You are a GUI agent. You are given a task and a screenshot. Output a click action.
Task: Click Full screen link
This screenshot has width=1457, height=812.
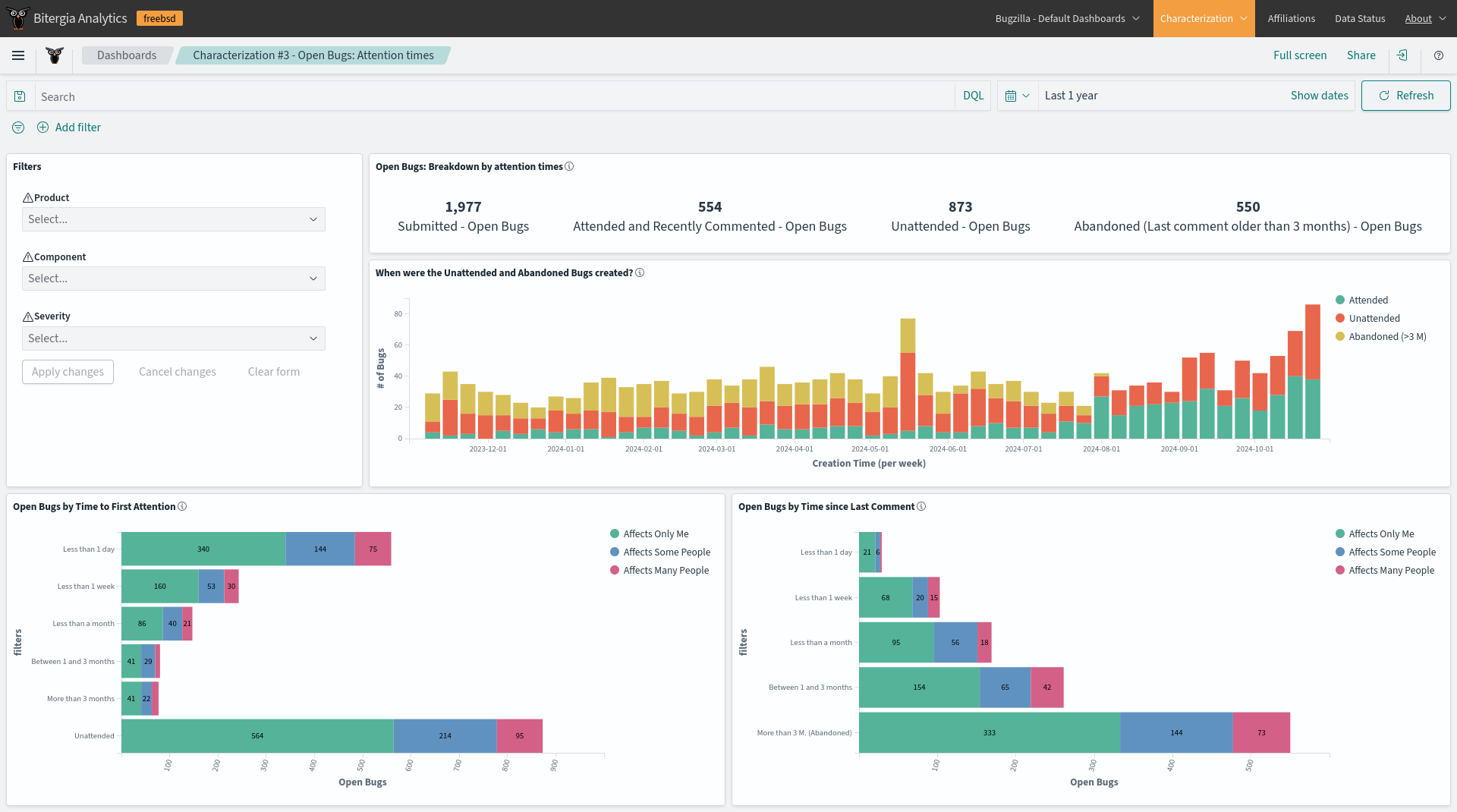point(1300,55)
